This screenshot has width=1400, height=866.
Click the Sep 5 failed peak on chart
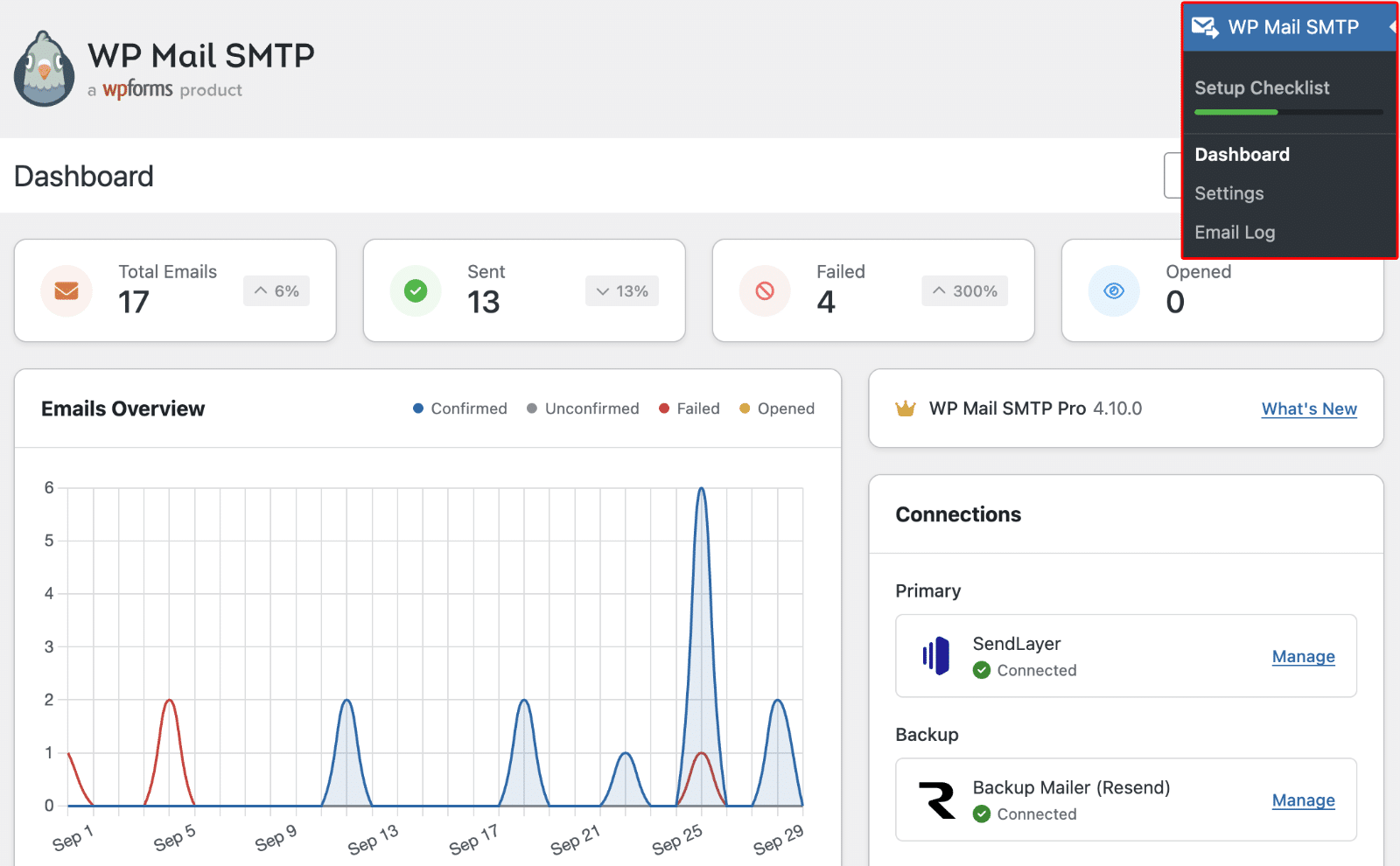click(x=170, y=701)
